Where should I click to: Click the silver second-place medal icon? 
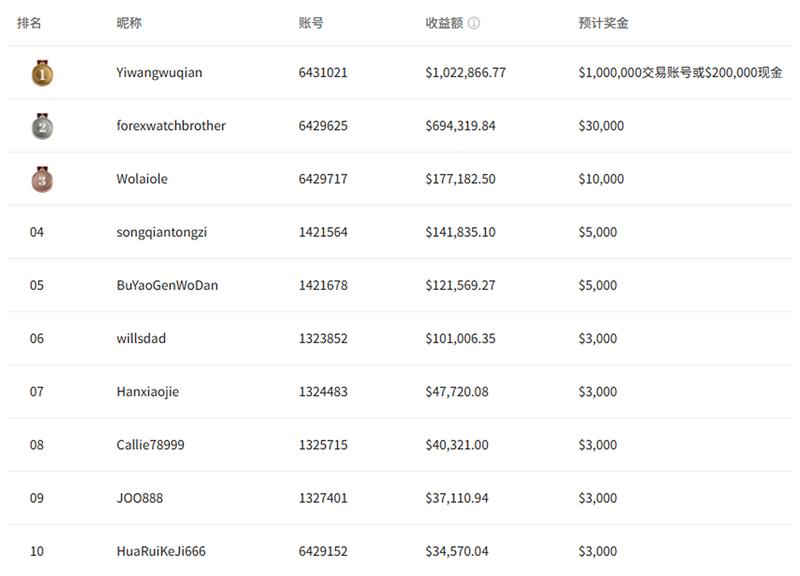(x=42, y=127)
